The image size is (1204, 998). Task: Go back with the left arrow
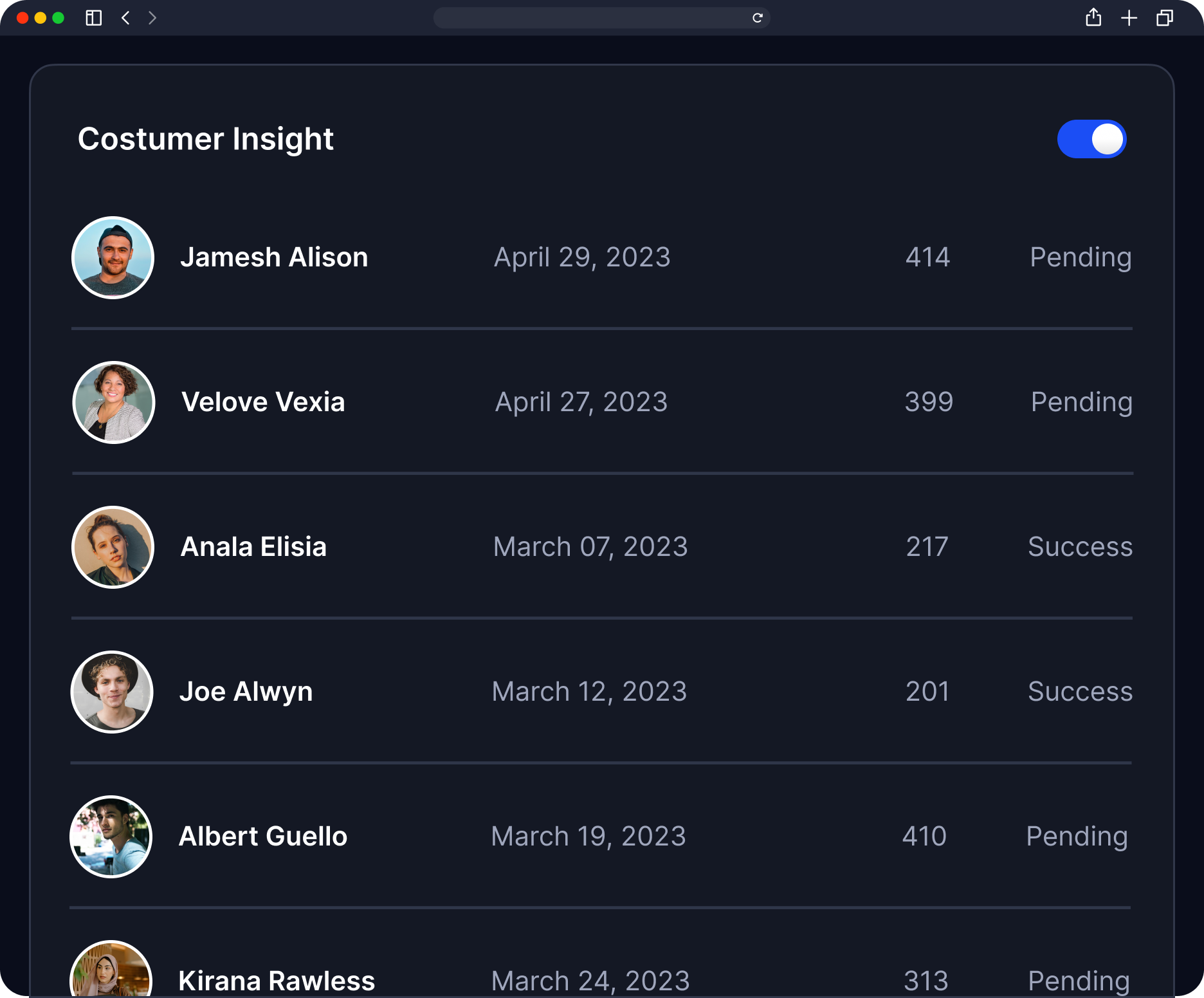click(x=125, y=18)
